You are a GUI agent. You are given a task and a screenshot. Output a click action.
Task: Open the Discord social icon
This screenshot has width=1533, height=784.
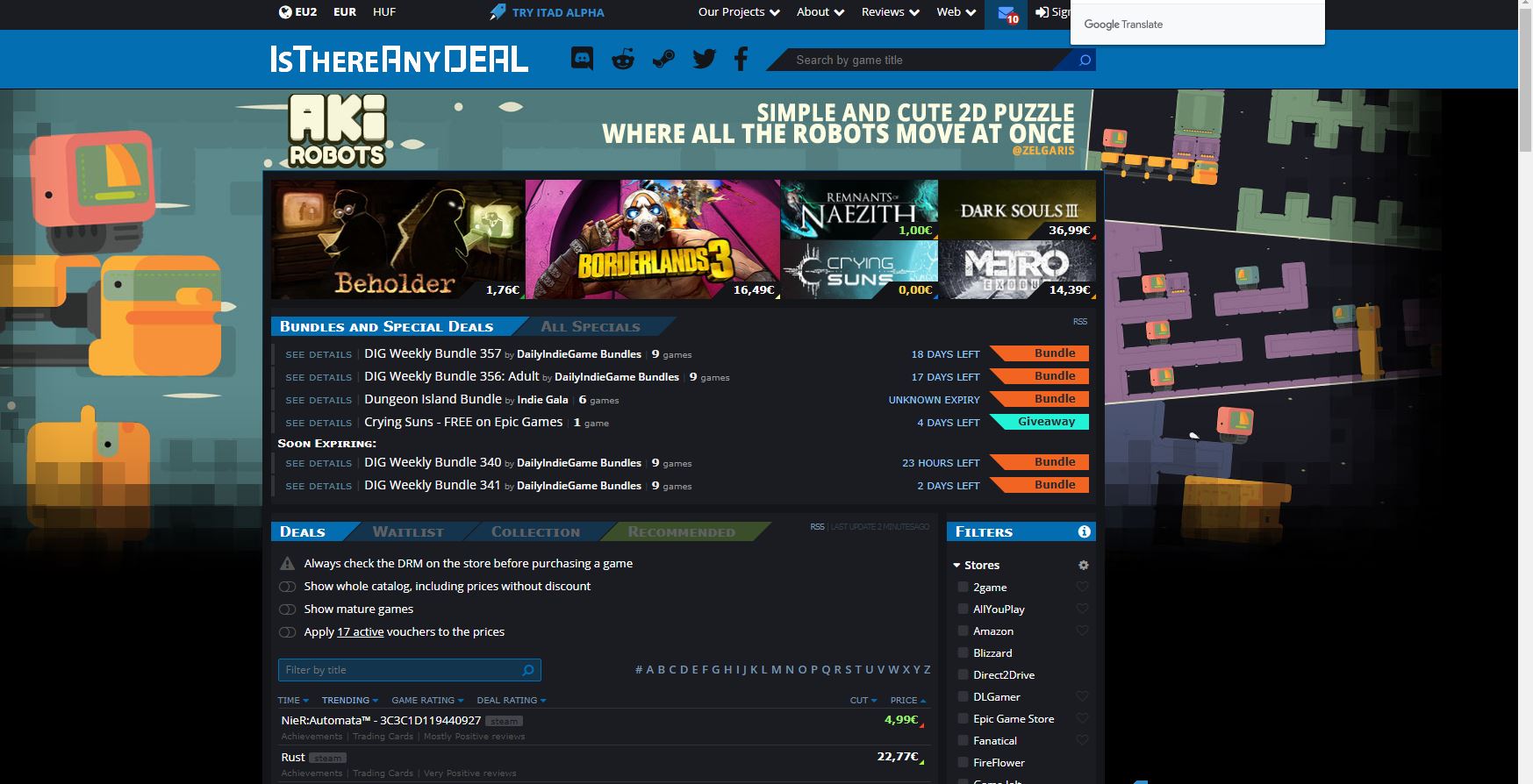[582, 60]
